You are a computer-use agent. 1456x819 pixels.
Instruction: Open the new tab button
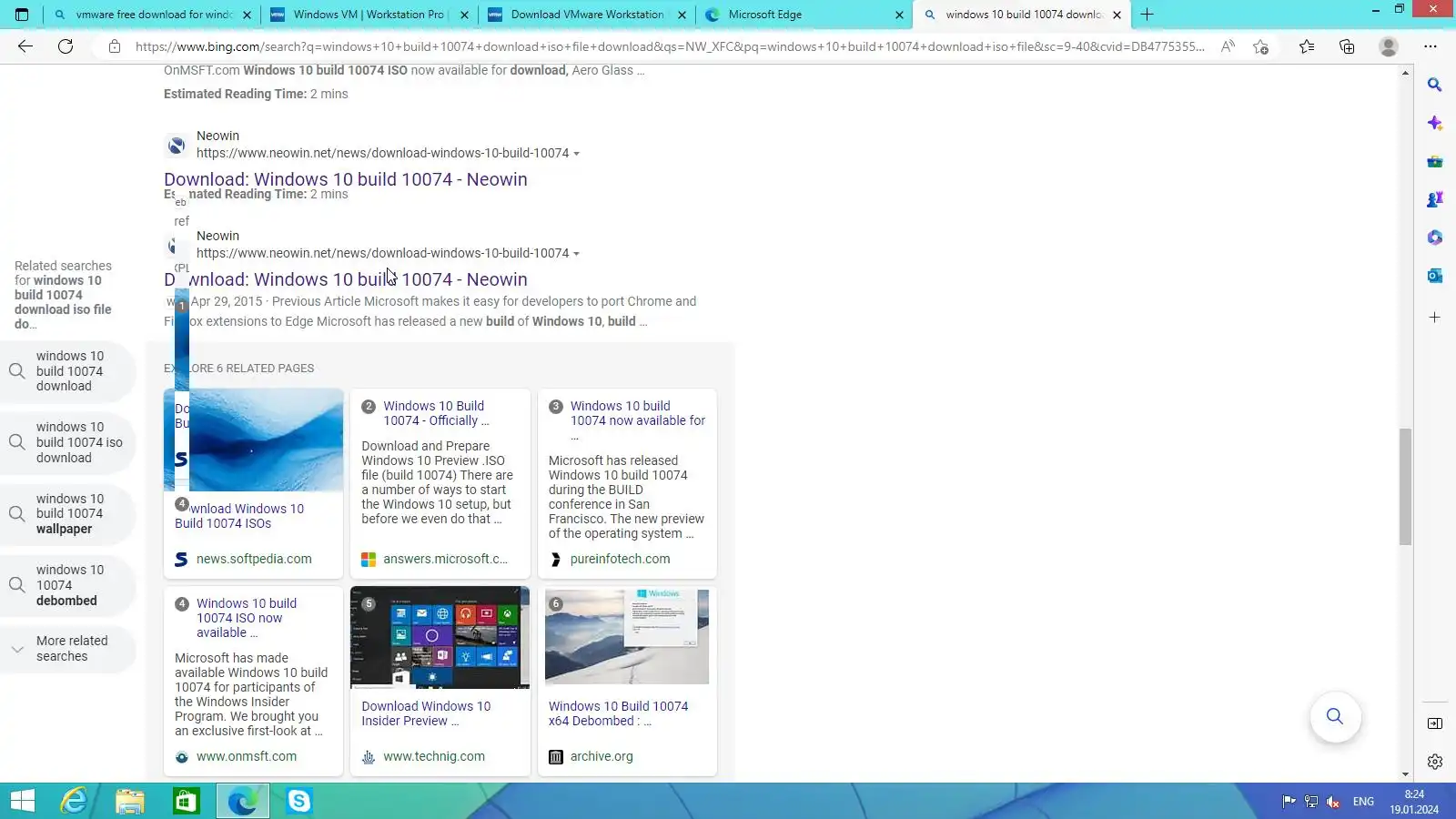point(1148,15)
